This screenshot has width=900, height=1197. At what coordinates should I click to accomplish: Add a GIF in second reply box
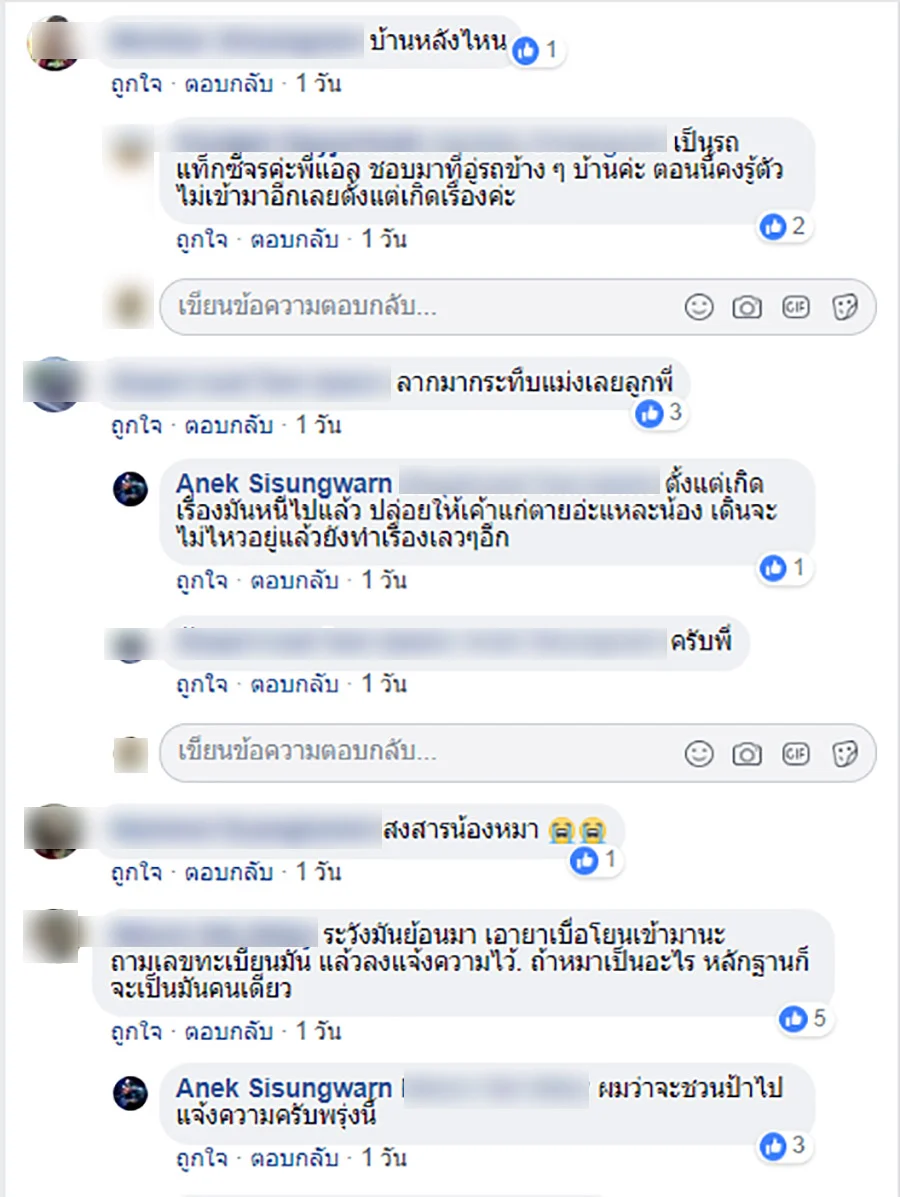[x=795, y=753]
